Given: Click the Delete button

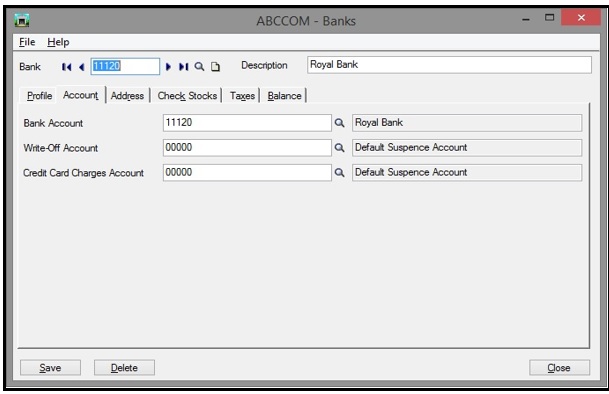Looking at the screenshot, I should click(124, 368).
